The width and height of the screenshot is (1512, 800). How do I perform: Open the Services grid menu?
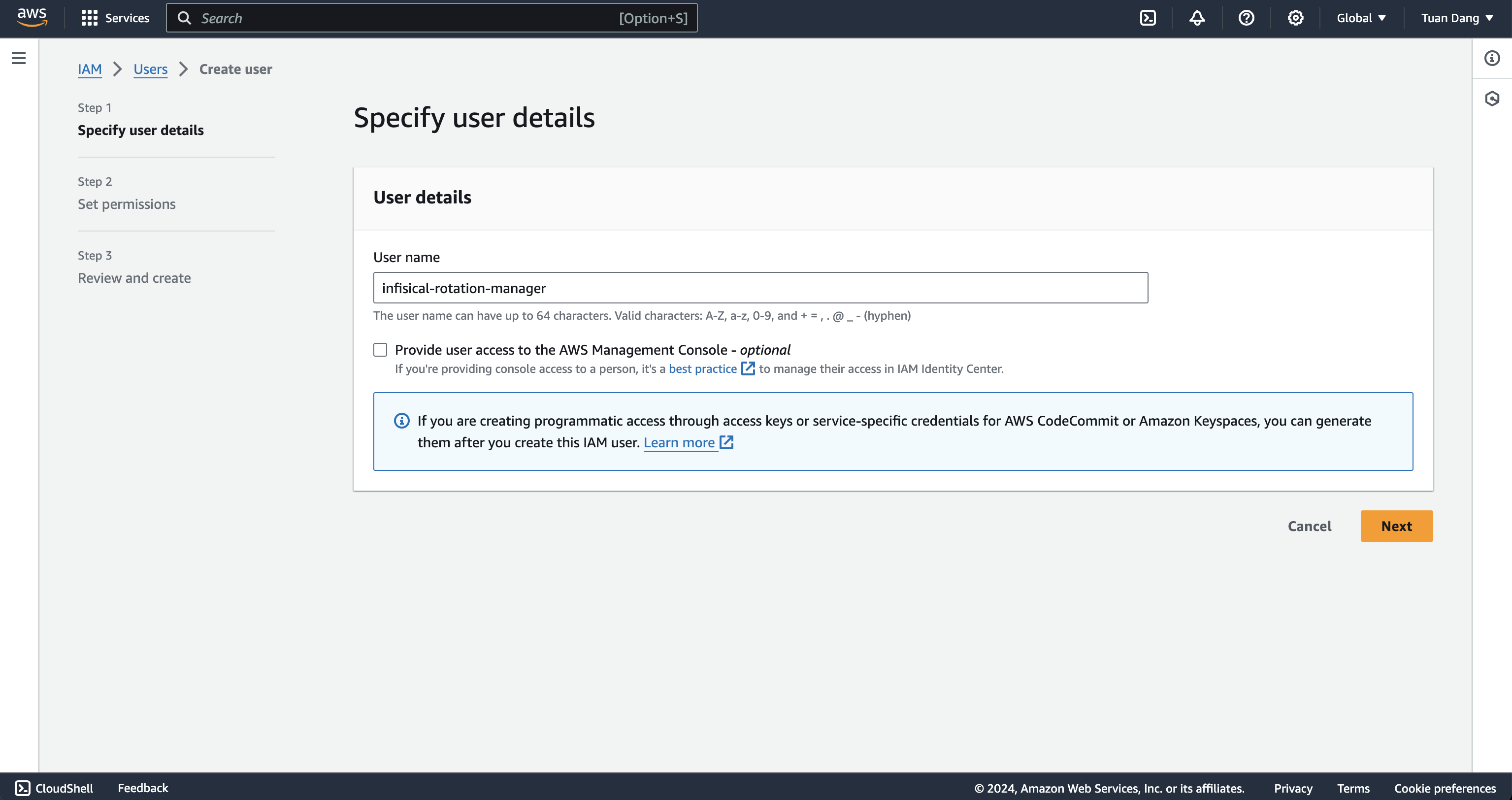pyautogui.click(x=115, y=18)
